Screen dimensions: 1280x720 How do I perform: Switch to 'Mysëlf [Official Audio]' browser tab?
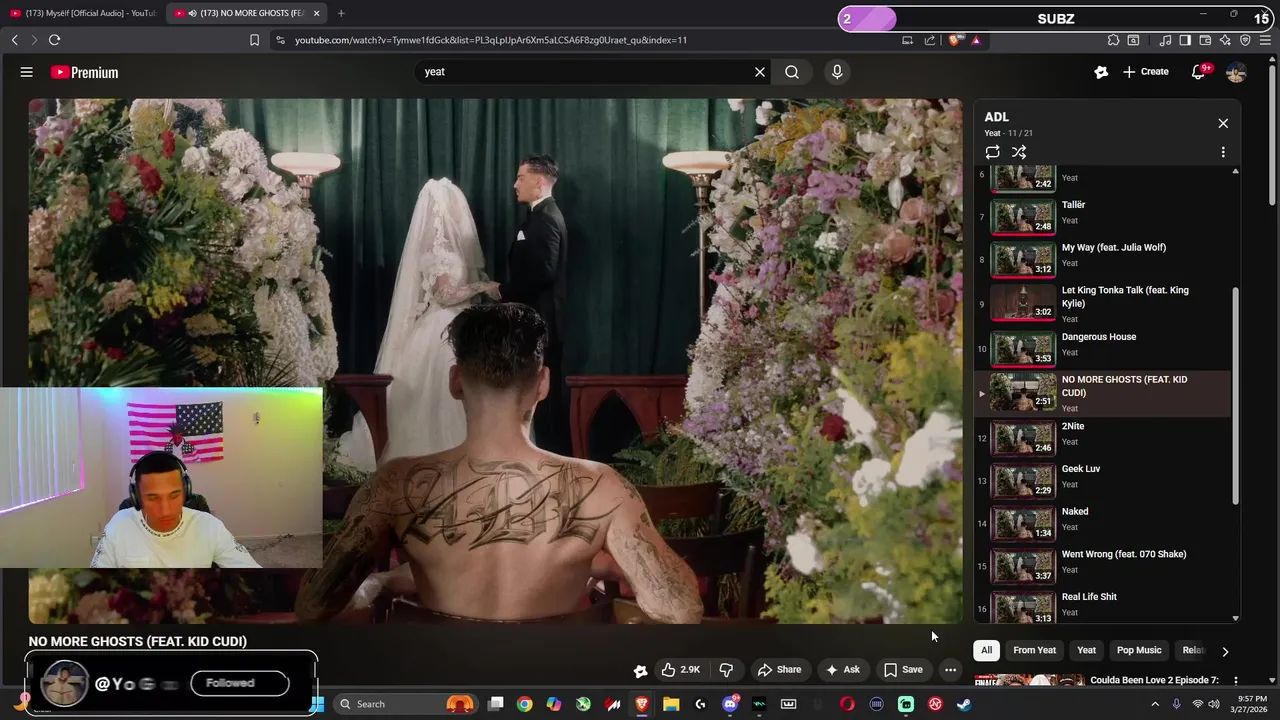[x=83, y=13]
